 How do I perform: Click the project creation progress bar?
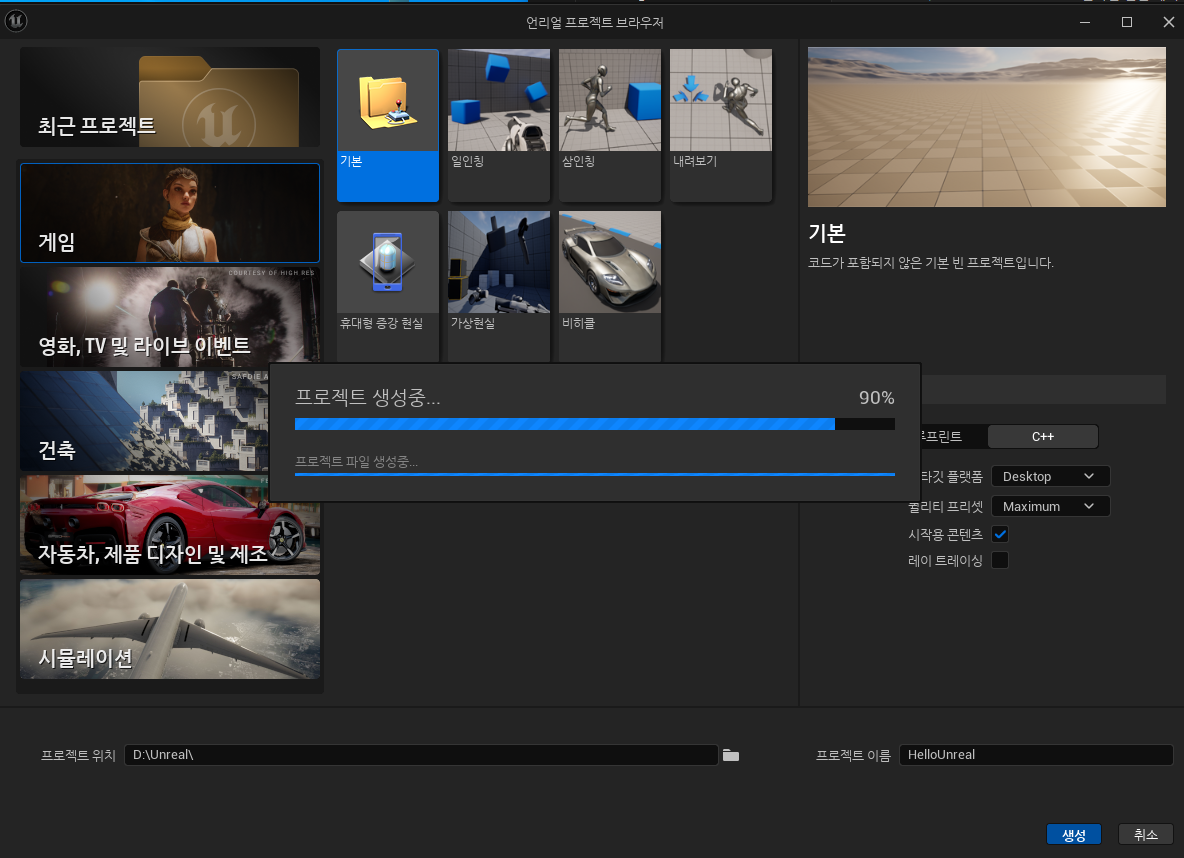594,423
